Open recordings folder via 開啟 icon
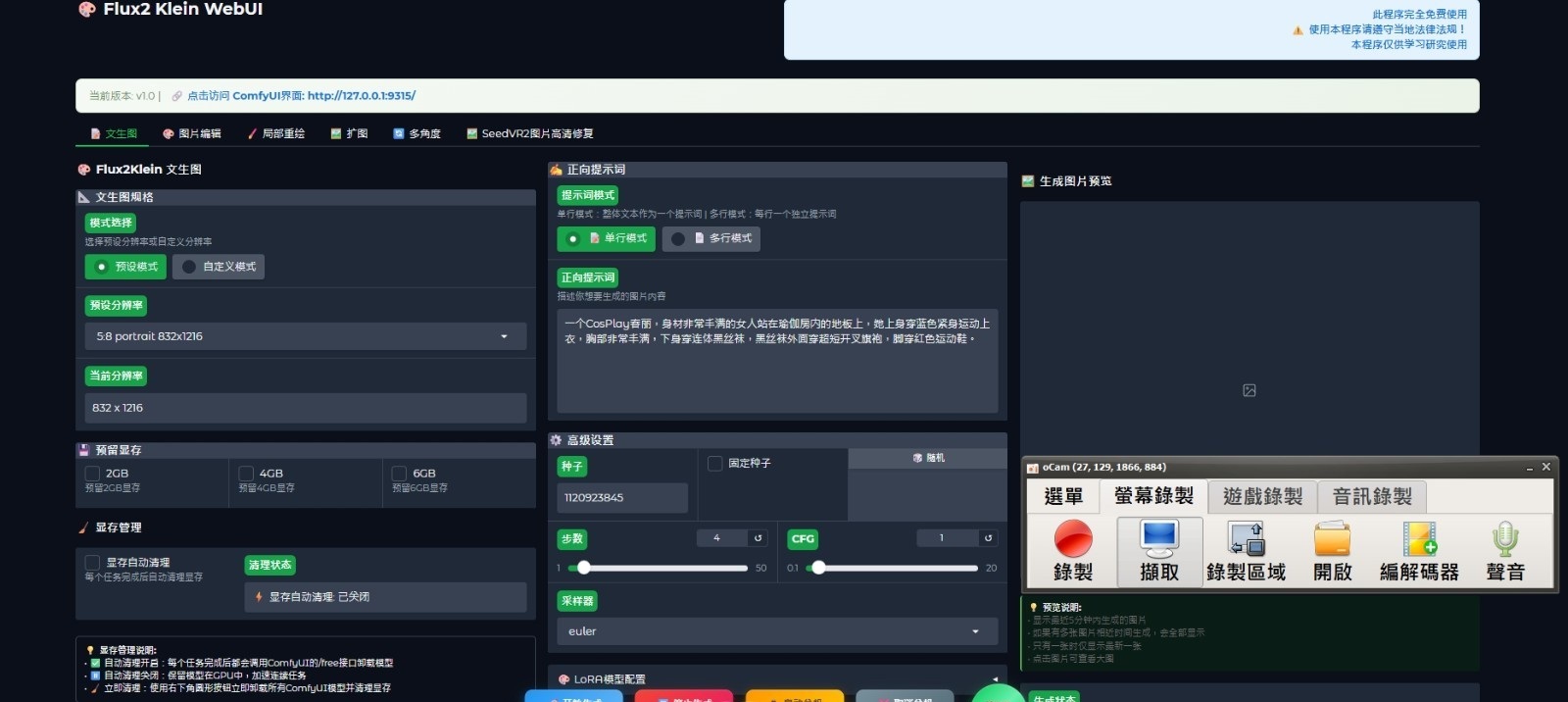The height and width of the screenshot is (702, 1568). click(1332, 550)
